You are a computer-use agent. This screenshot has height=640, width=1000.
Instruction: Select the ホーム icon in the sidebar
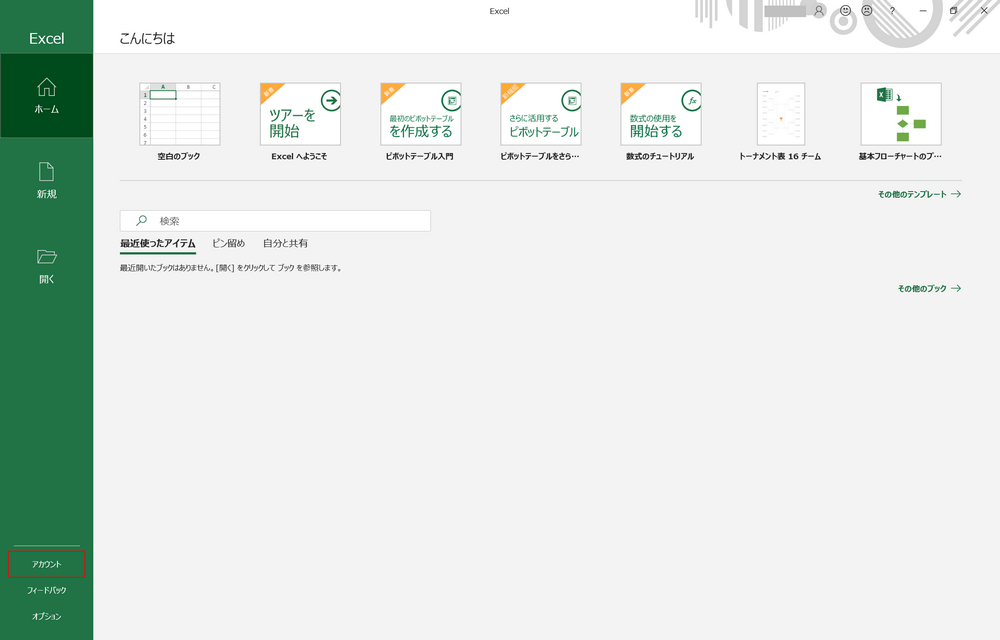coord(46,95)
